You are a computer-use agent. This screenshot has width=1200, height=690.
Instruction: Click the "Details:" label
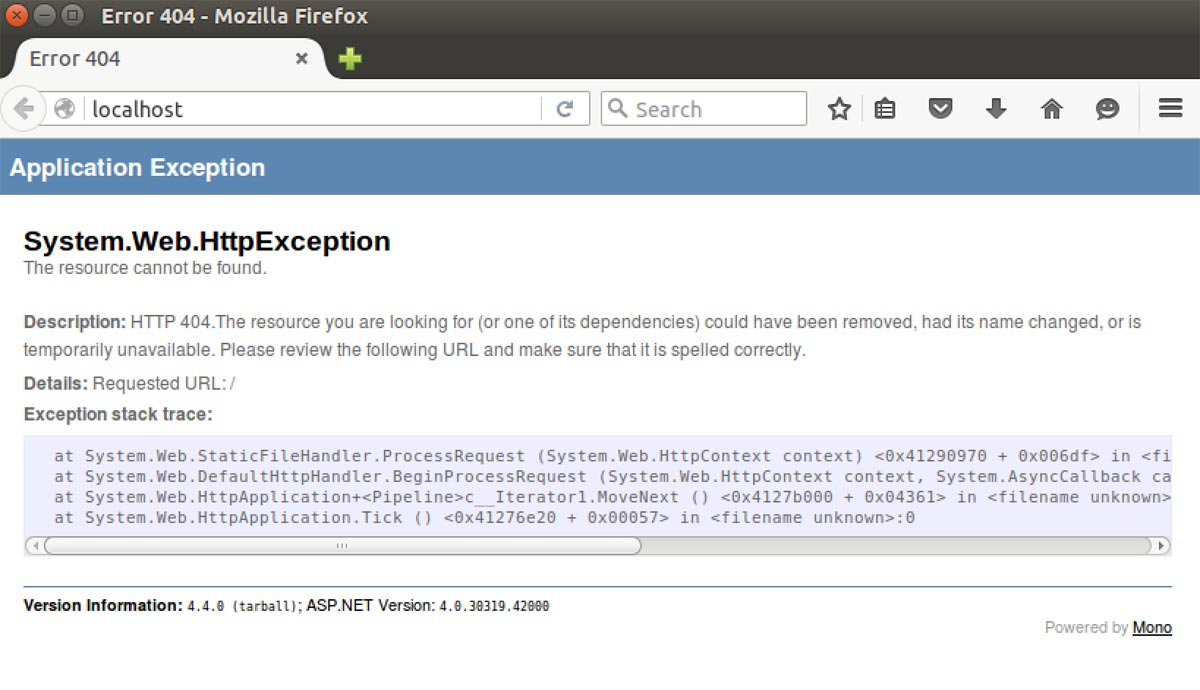(56, 383)
